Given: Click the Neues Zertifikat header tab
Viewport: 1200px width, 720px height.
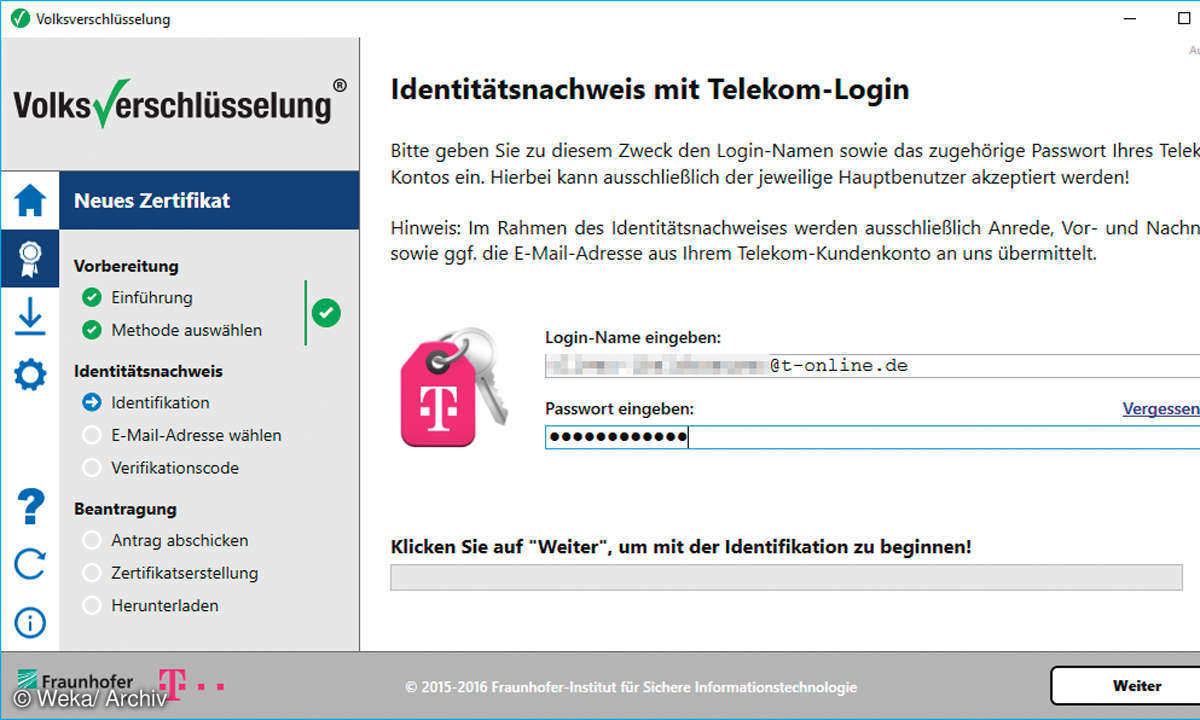Looking at the screenshot, I should [x=209, y=200].
